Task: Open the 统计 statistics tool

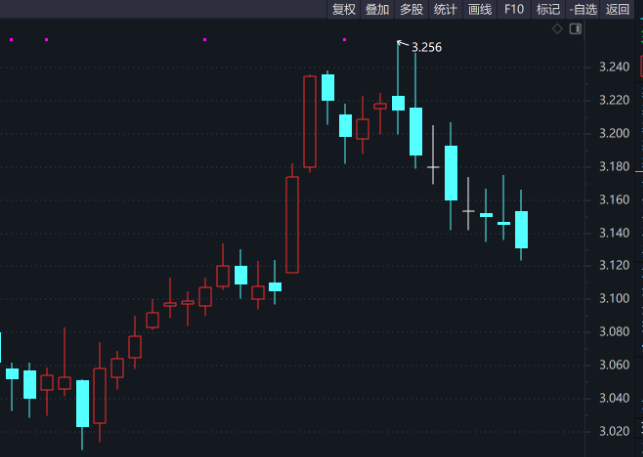Action: tap(445, 9)
